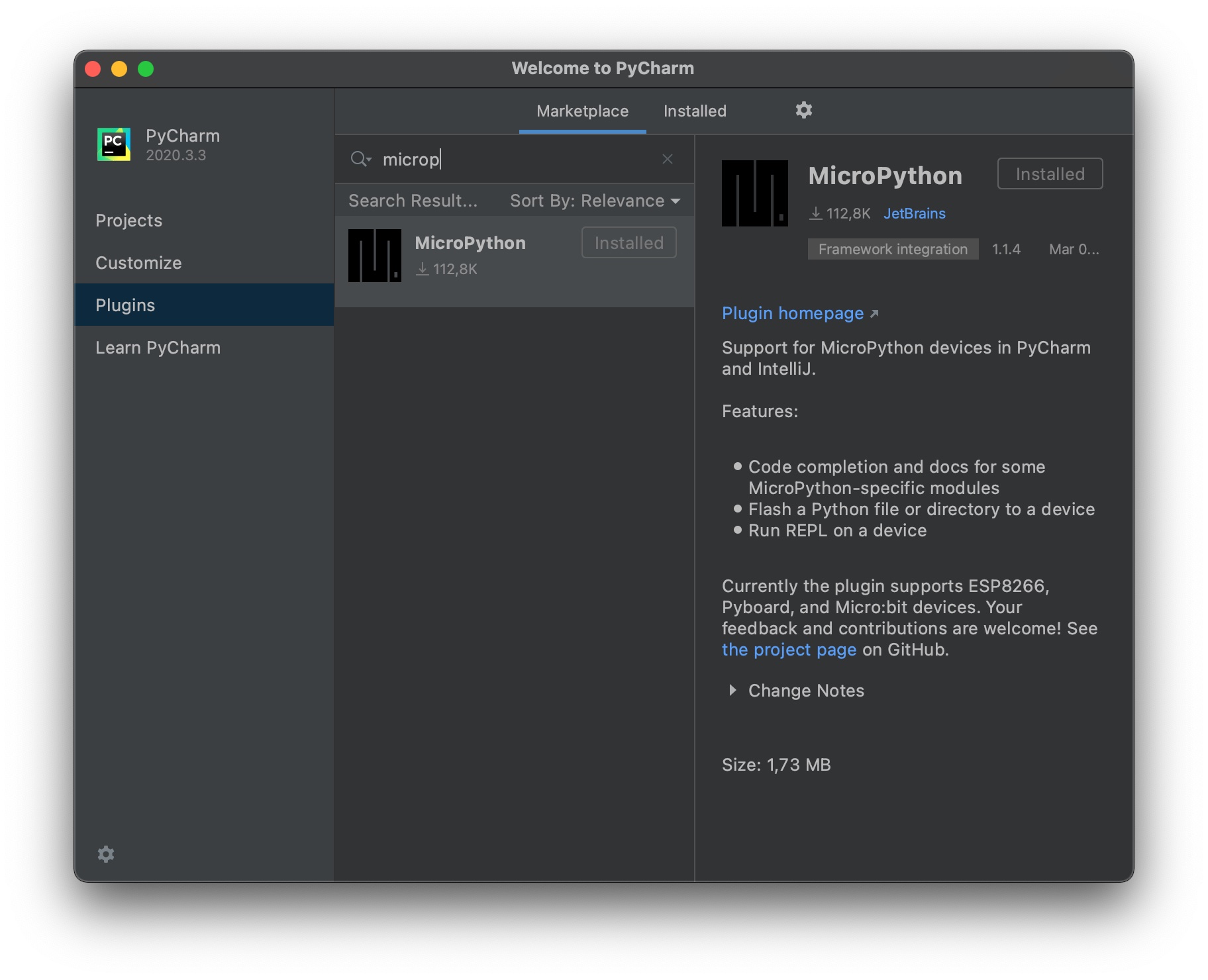Open the Customize section
This screenshot has width=1208, height=980.
coord(204,263)
